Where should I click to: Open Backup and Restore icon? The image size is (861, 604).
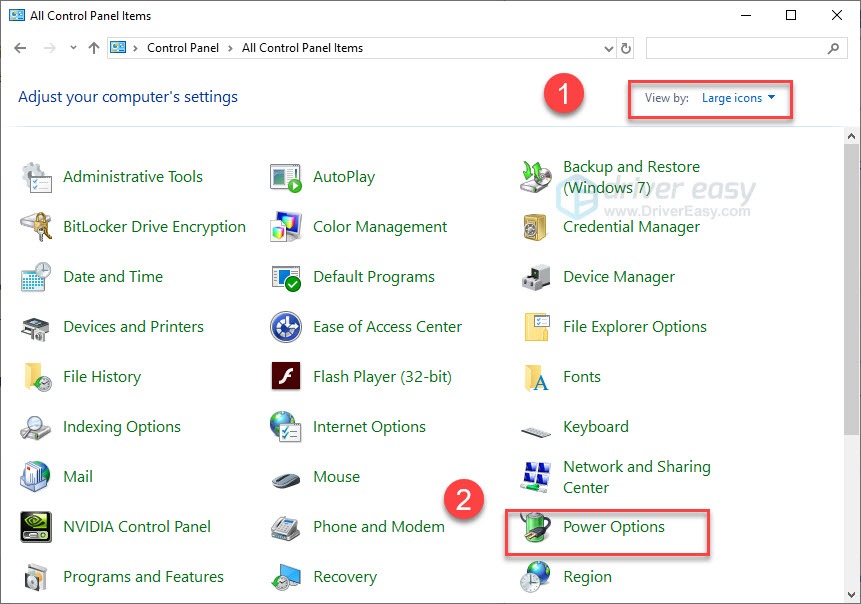click(x=535, y=177)
